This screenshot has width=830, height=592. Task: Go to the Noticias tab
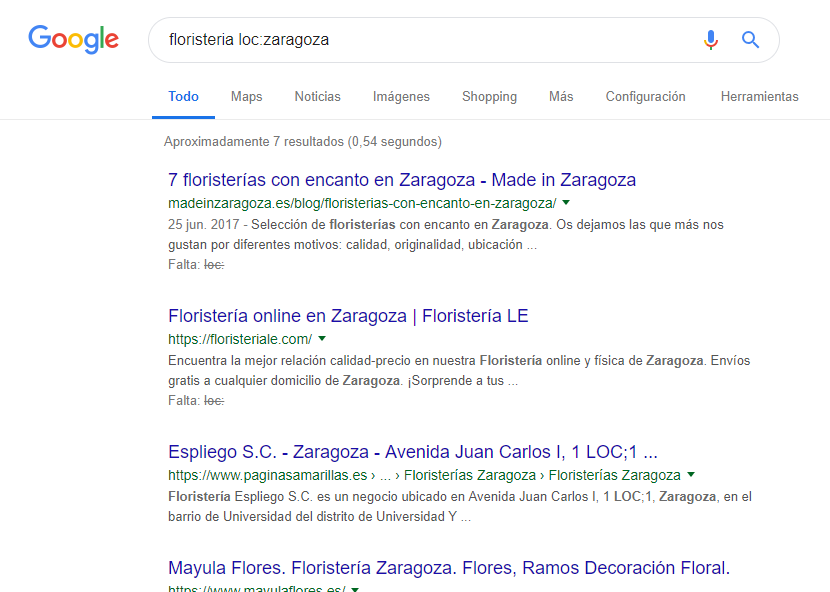click(x=317, y=97)
